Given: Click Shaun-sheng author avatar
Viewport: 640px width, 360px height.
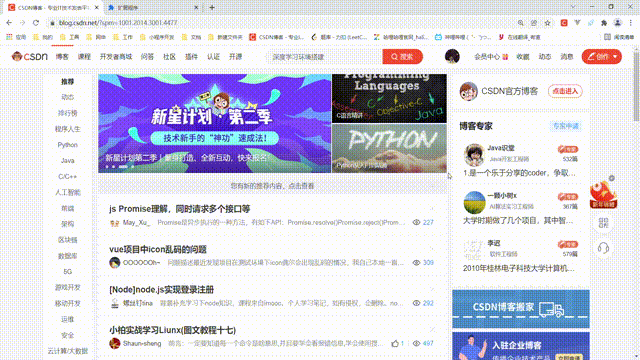Looking at the screenshot, I should [x=114, y=343].
